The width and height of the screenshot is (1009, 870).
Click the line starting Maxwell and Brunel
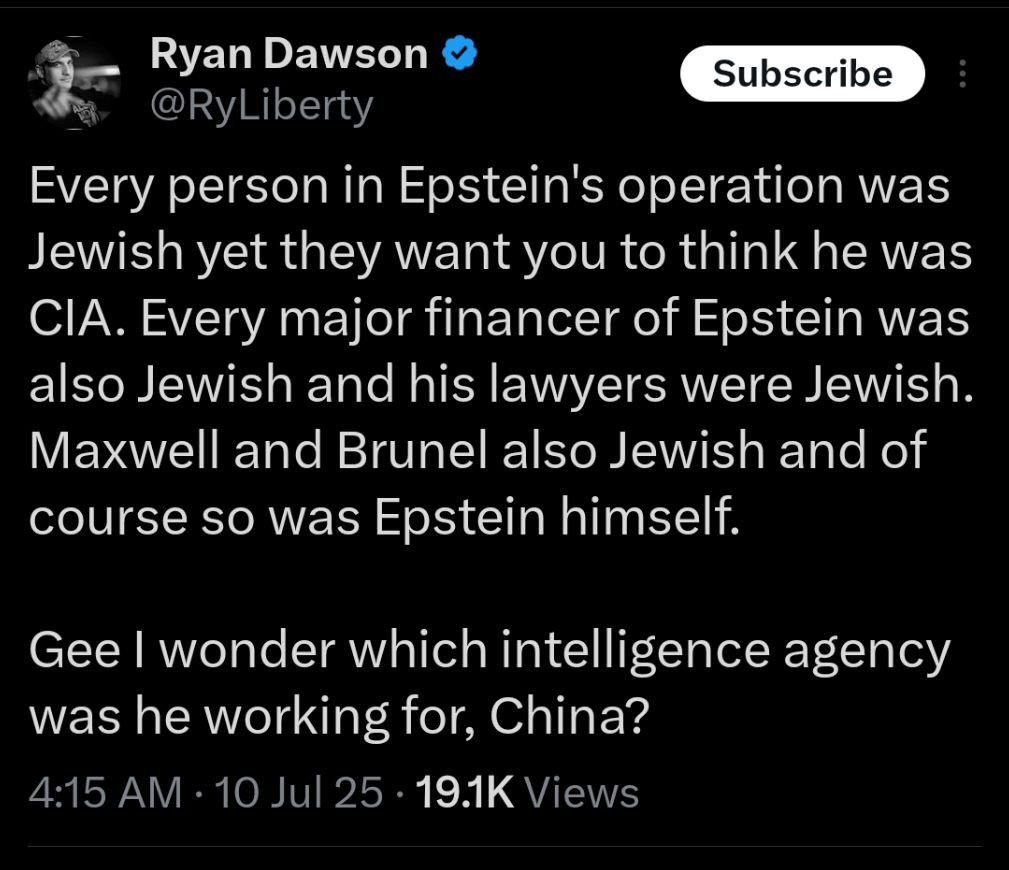(x=478, y=450)
